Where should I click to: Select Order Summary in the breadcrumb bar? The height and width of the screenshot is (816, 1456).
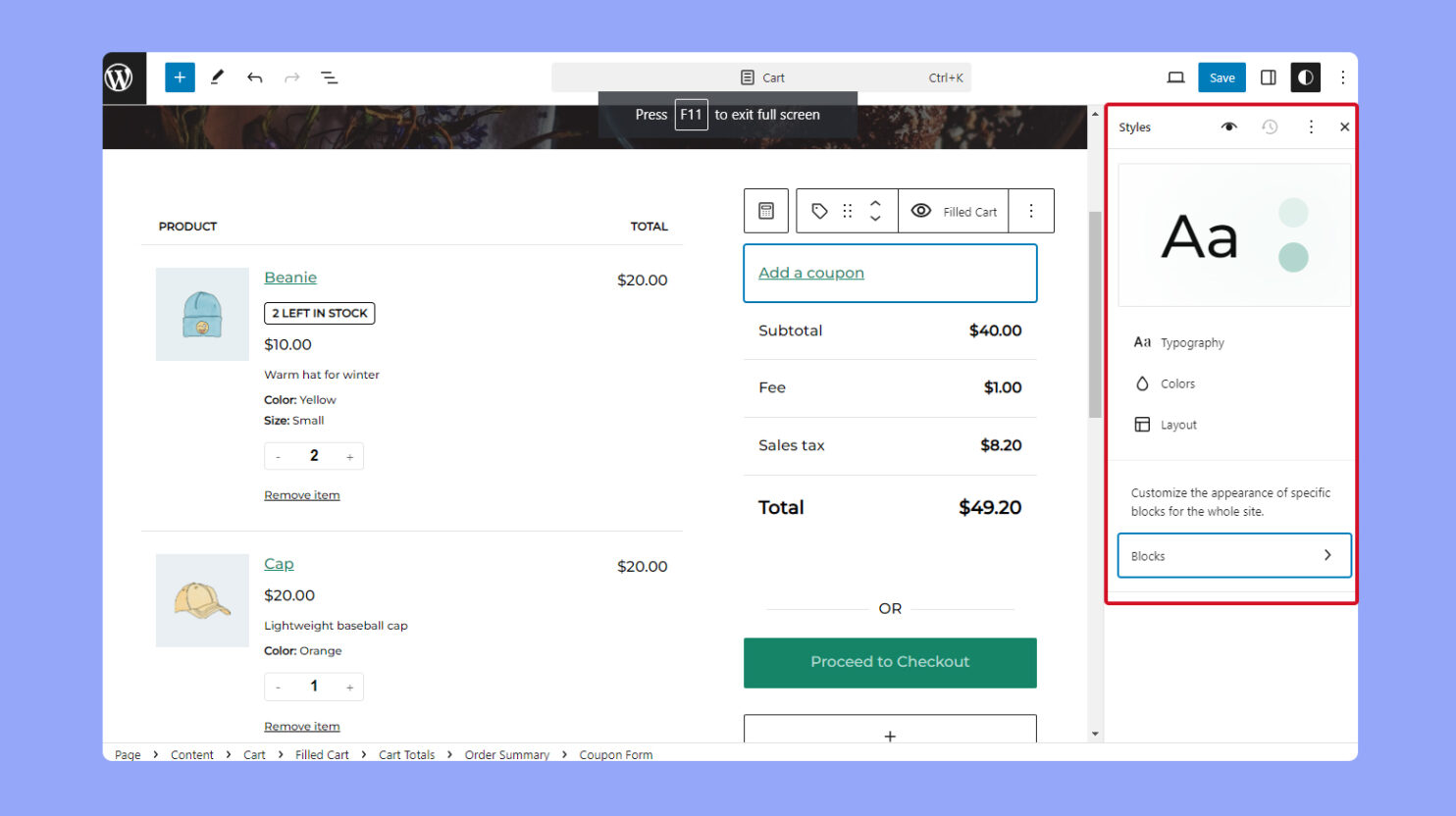point(507,754)
